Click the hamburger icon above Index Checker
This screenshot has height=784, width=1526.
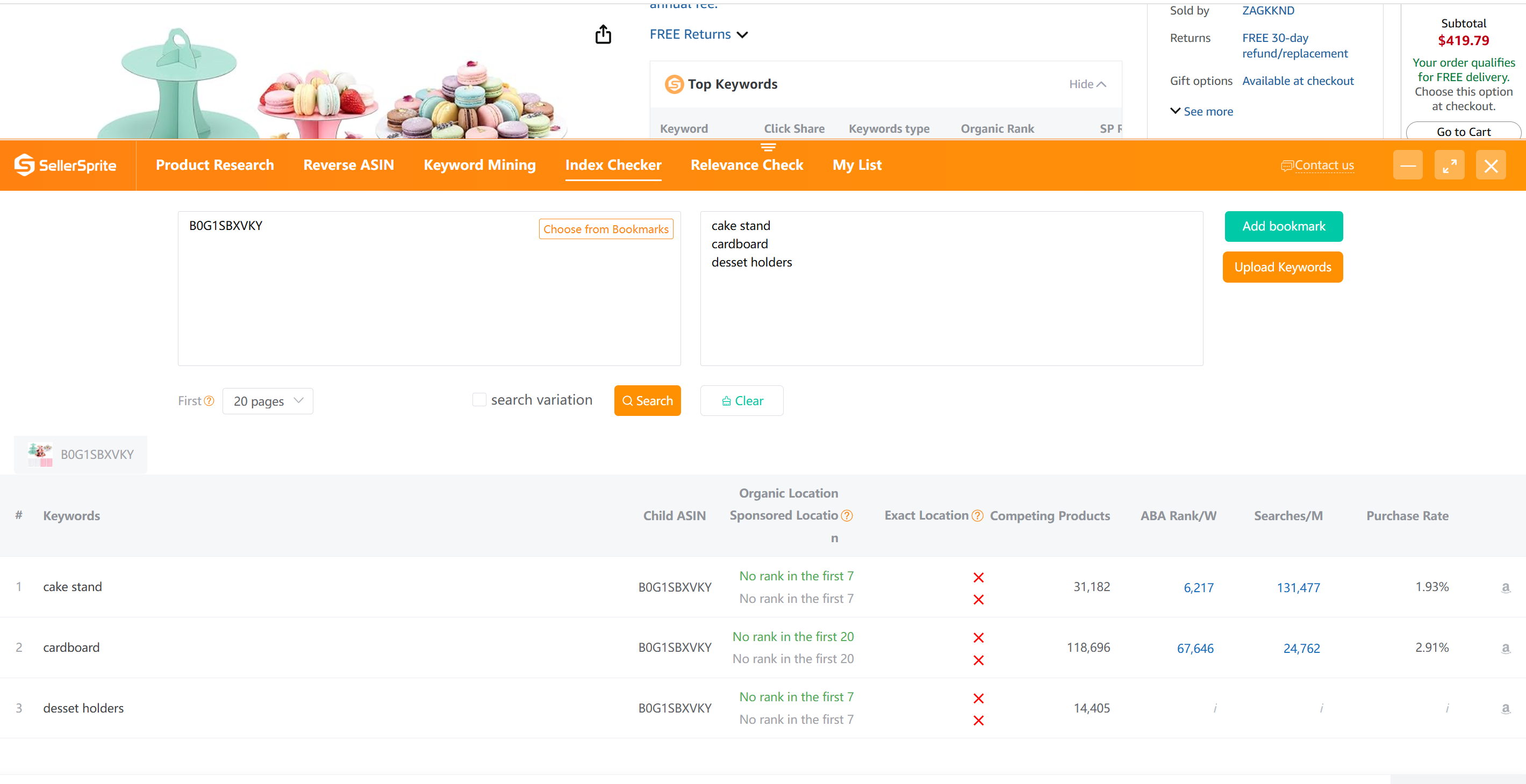(x=768, y=147)
